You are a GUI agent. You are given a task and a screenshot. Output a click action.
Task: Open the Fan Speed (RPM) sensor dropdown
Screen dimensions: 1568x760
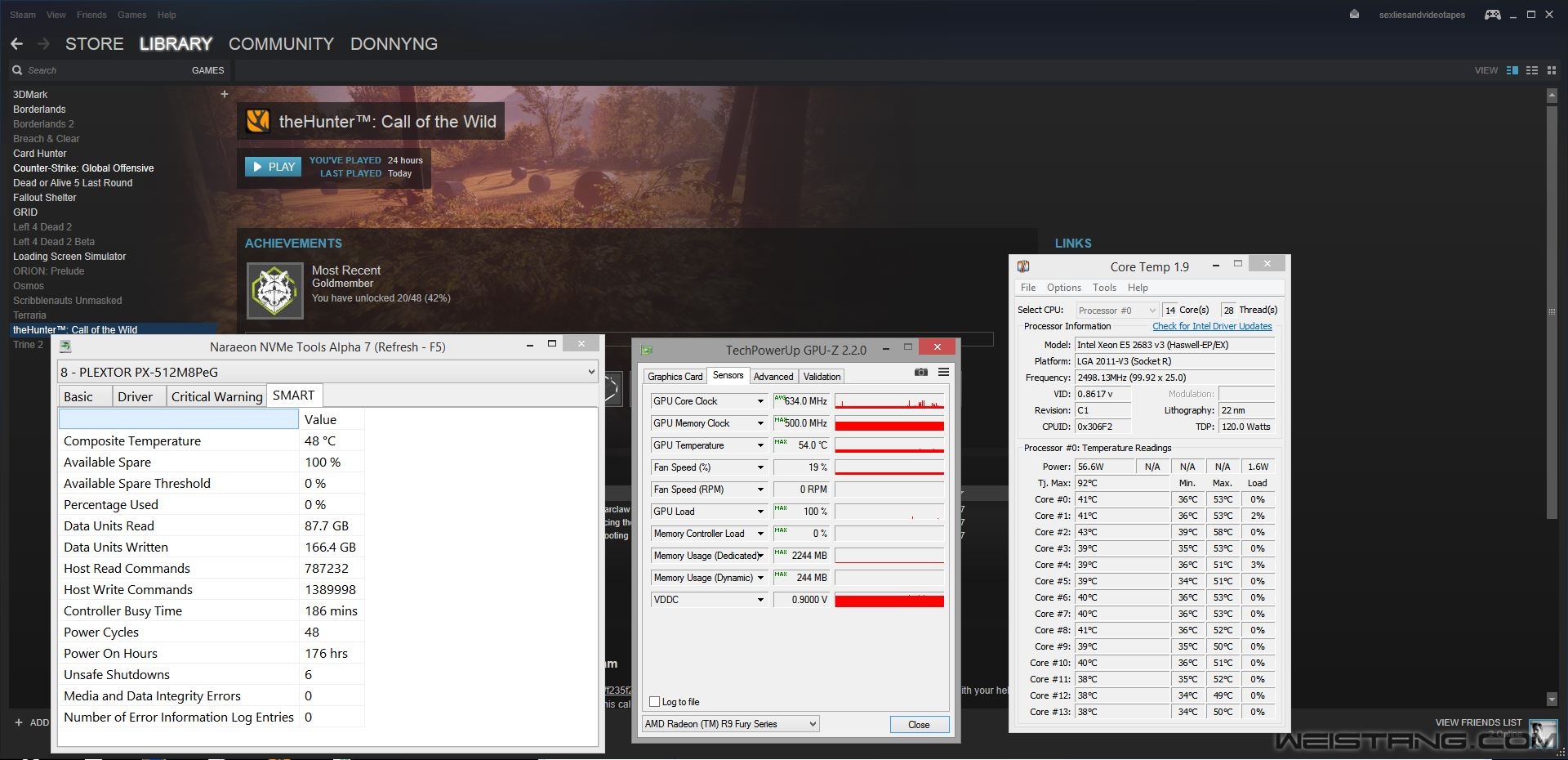[x=760, y=490]
